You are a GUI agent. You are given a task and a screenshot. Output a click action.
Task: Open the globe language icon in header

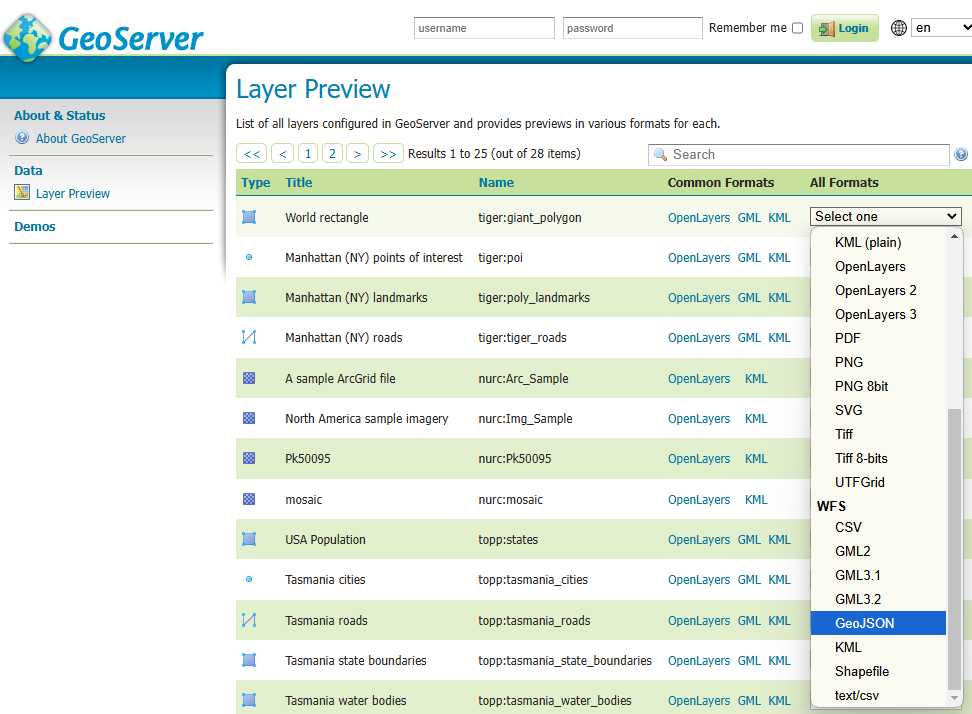(898, 28)
